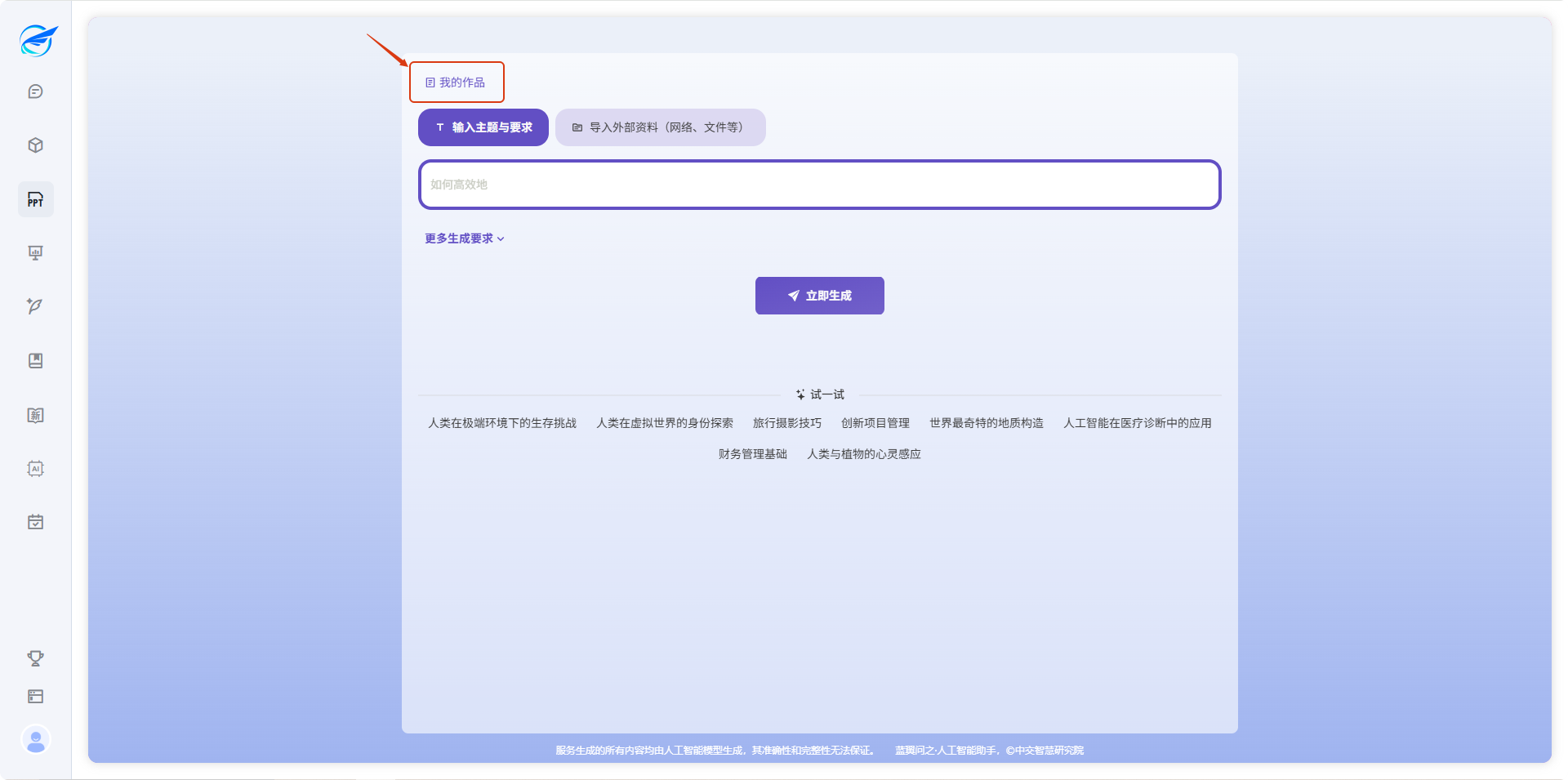Expand 更多生成要求 options
Image resolution: width=1568 pixels, height=780 pixels.
[x=465, y=238]
